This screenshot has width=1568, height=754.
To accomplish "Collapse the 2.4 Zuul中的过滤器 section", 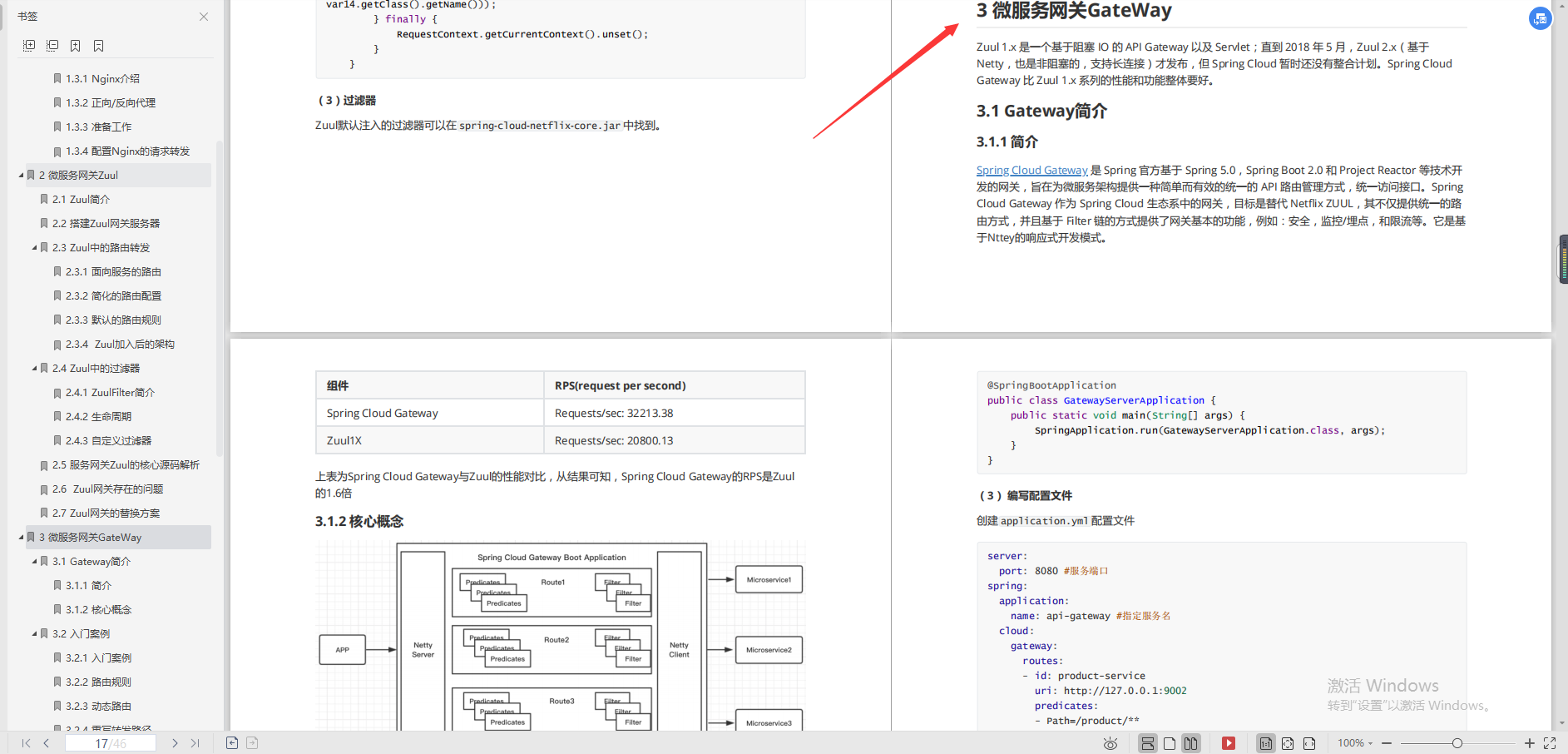I will point(34,368).
